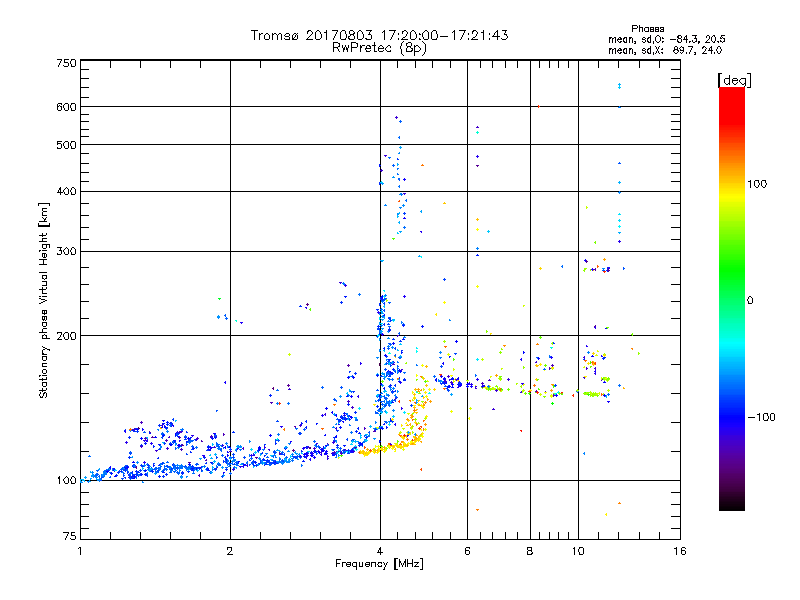
Task: Click the y-axis tick label '300'
Action: click(67, 252)
